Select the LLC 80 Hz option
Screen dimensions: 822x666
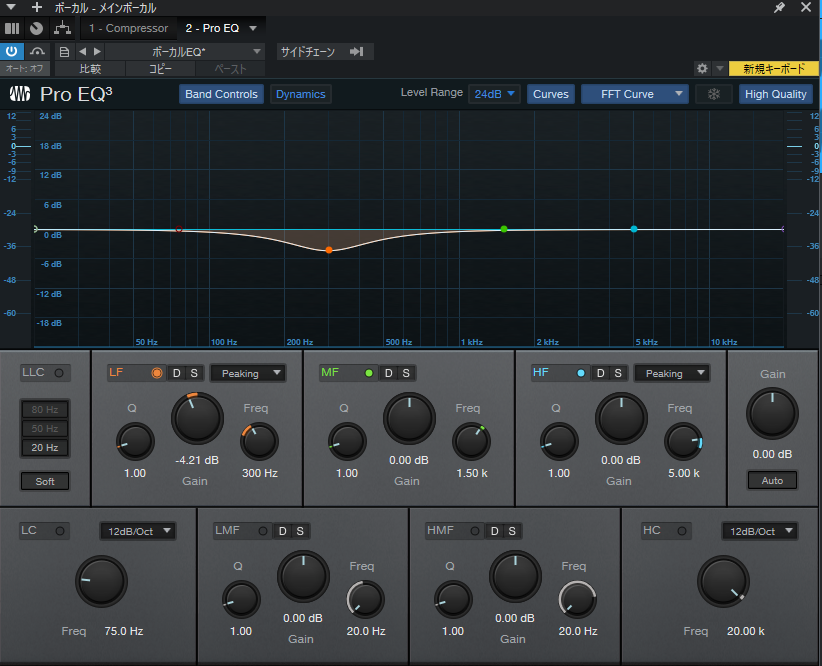(x=45, y=410)
